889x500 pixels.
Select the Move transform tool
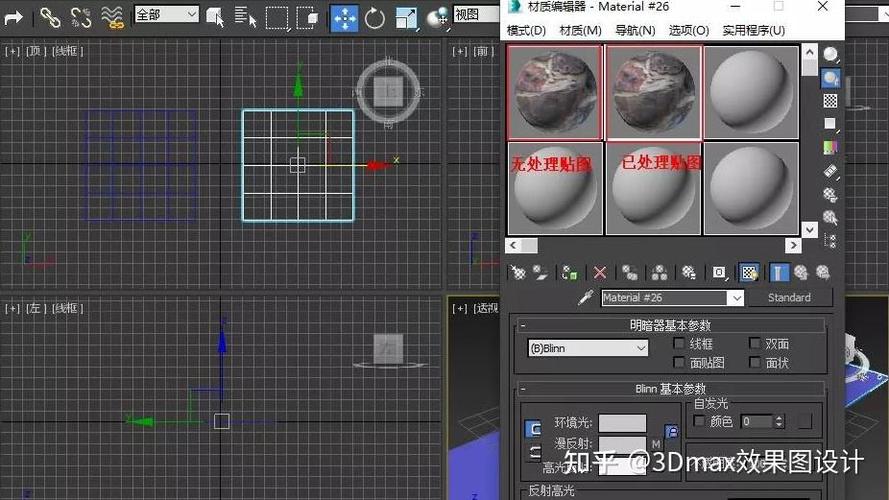pos(345,18)
